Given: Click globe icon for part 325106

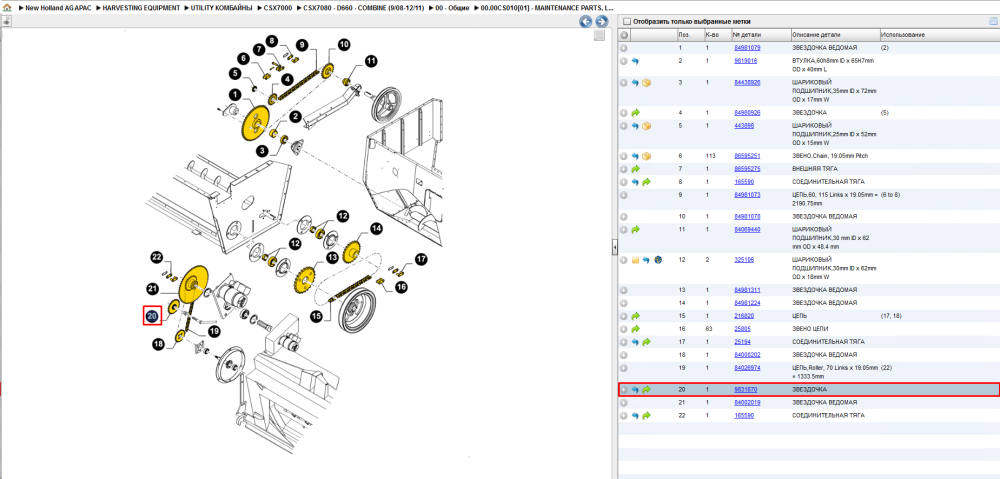Looking at the screenshot, I should (x=658, y=260).
